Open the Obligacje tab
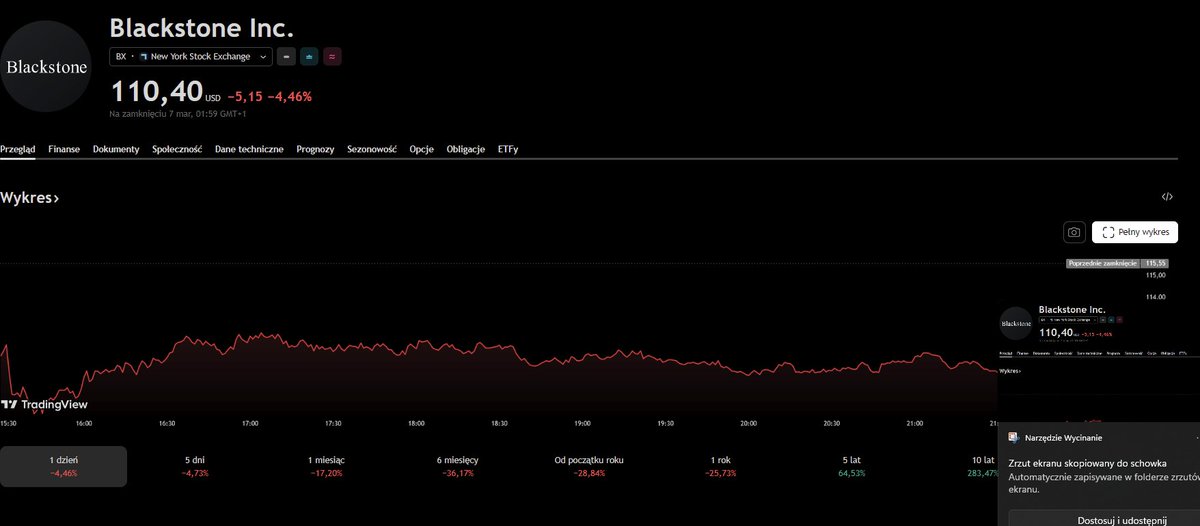This screenshot has width=1200, height=526. [x=466, y=149]
